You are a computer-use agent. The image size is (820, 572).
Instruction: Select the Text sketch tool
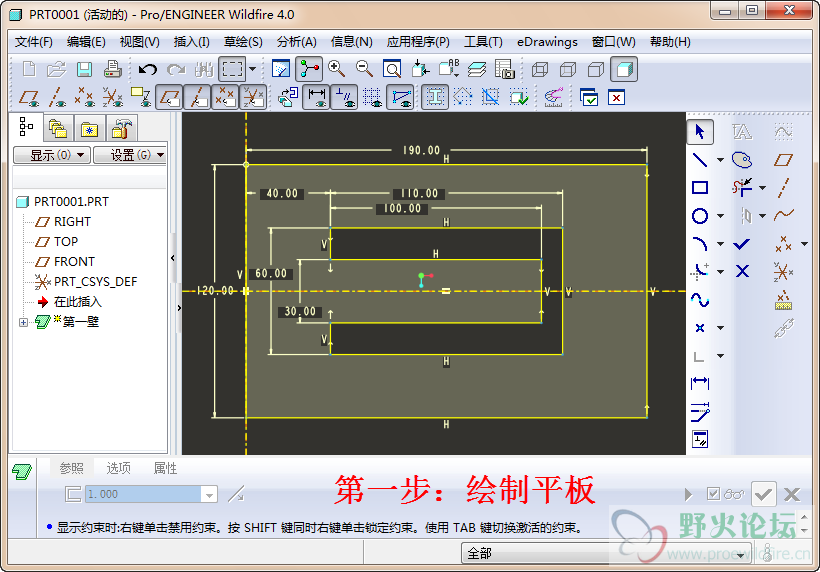pos(742,131)
